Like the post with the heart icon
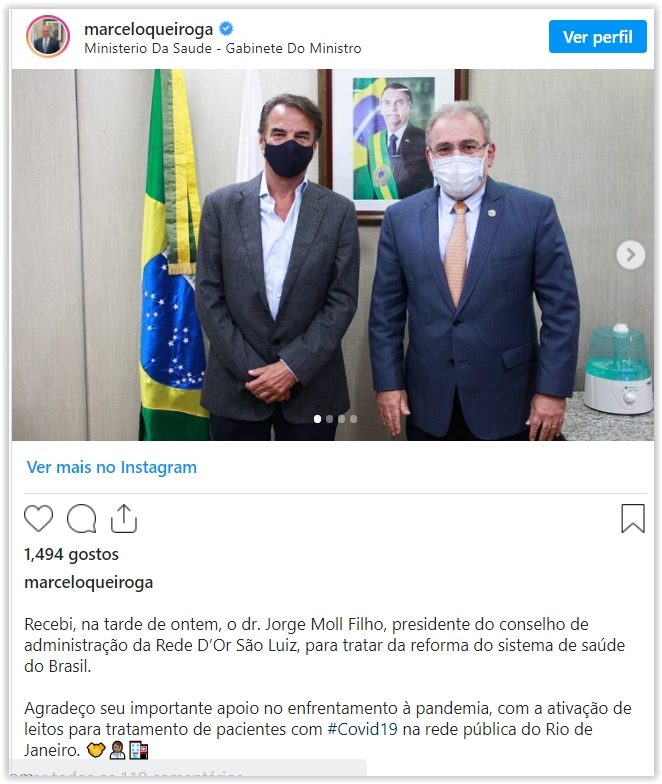Viewport: 662px width, 784px height. pos(38,518)
